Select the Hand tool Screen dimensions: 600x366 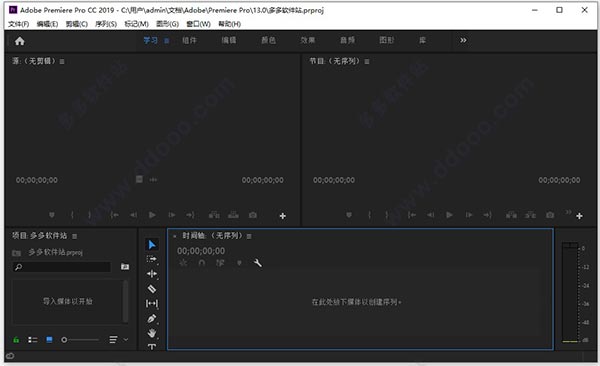pos(152,333)
